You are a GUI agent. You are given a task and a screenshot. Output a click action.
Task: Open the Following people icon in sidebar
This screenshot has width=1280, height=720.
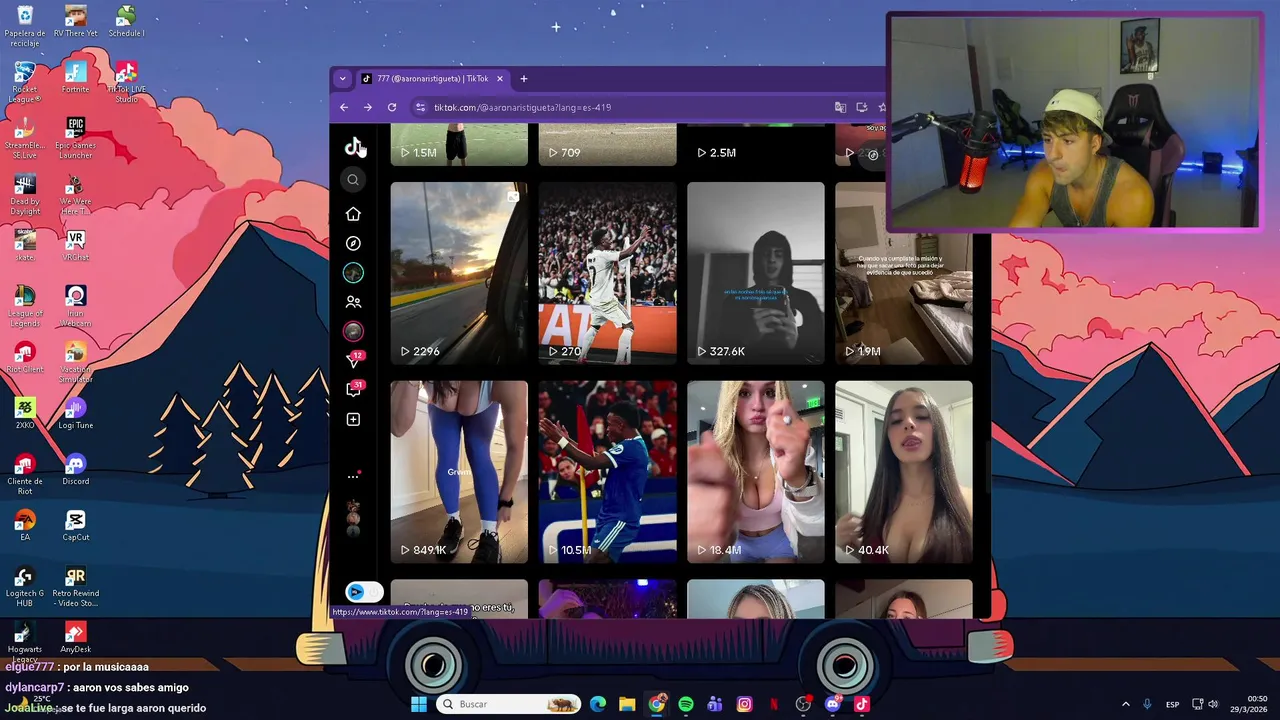(353, 302)
